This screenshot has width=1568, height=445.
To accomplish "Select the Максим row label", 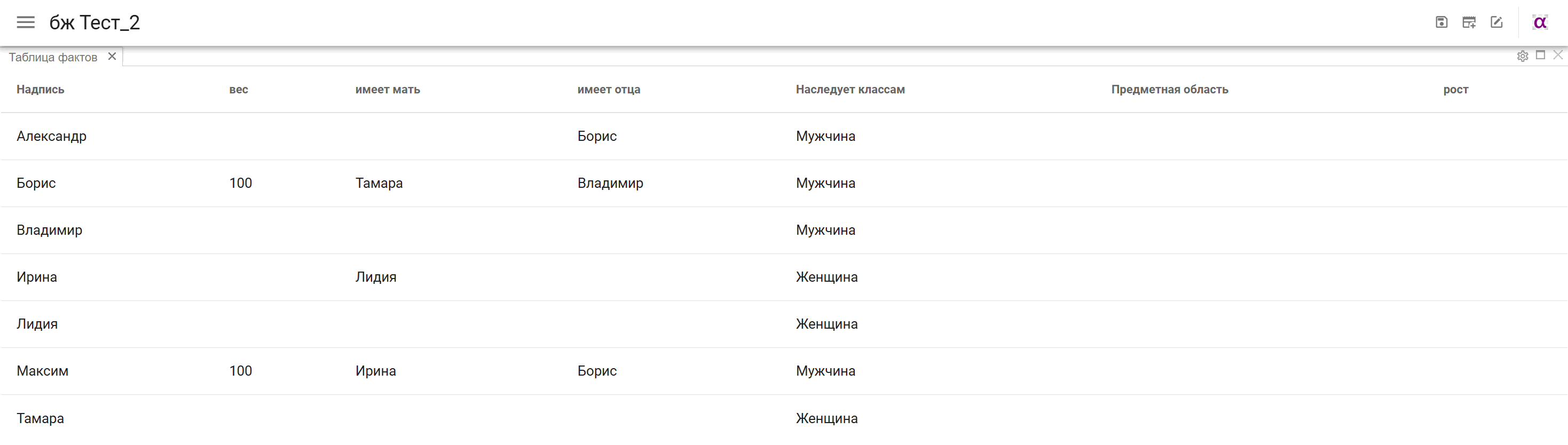I will pos(43,371).
